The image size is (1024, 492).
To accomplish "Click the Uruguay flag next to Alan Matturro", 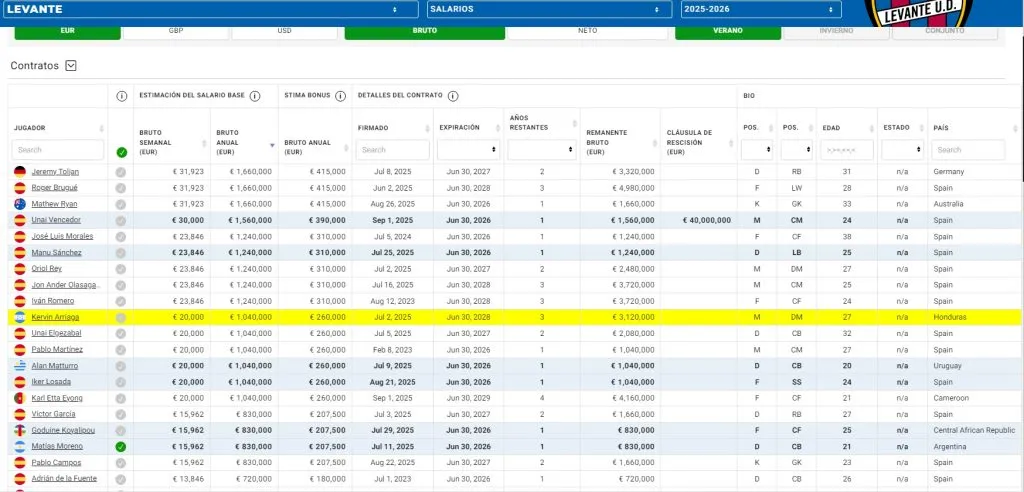I will tap(20, 366).
